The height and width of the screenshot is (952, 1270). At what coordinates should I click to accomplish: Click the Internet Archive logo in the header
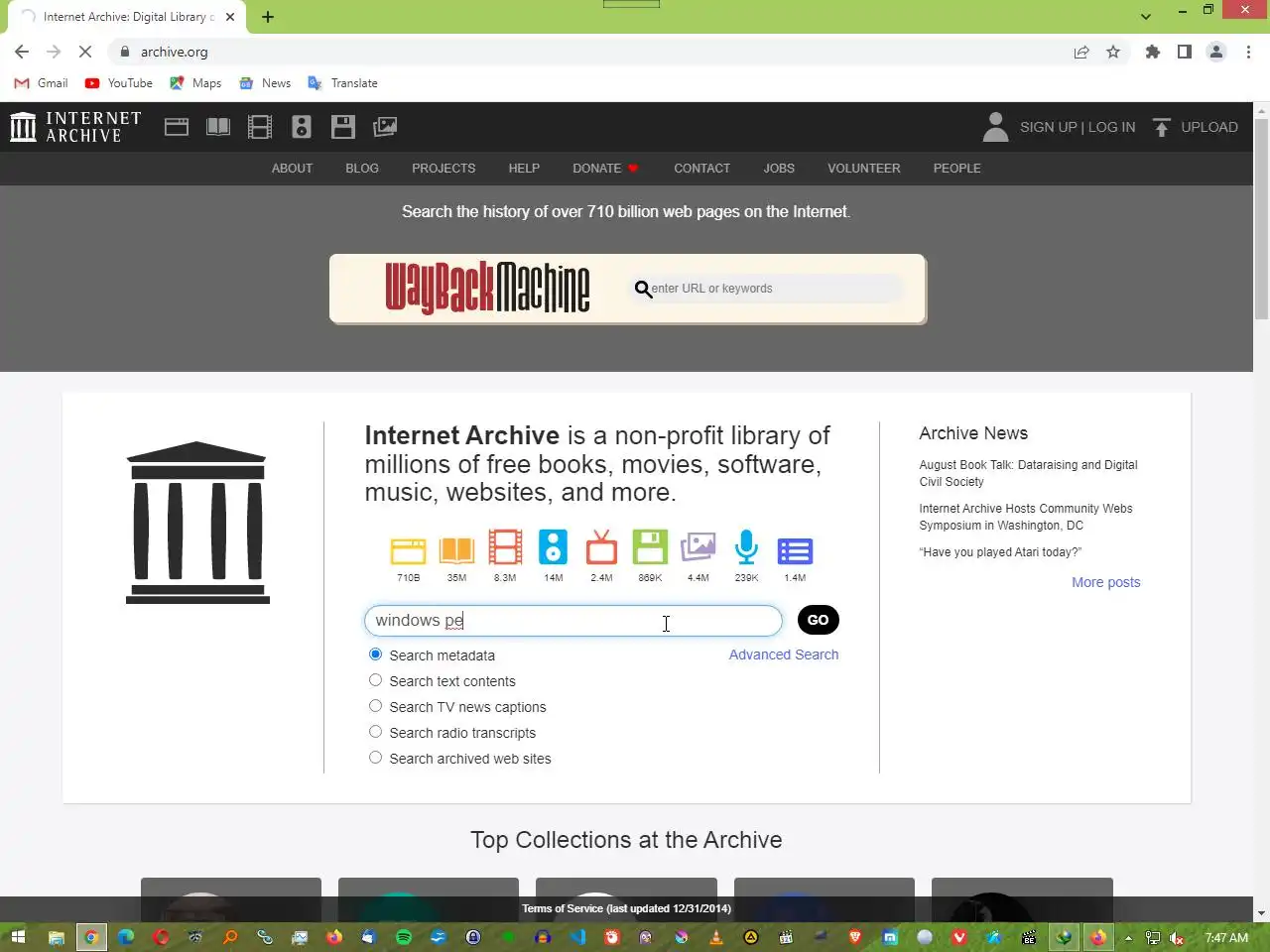75,127
